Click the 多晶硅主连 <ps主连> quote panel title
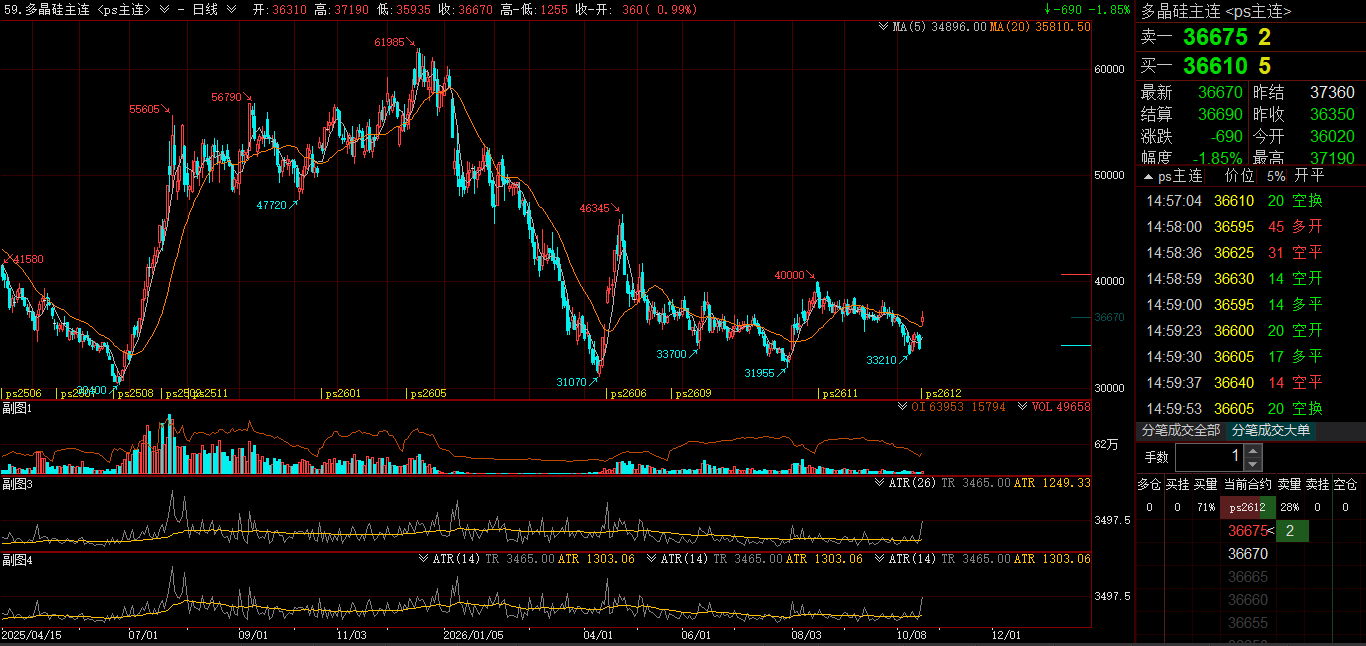 coord(1216,11)
